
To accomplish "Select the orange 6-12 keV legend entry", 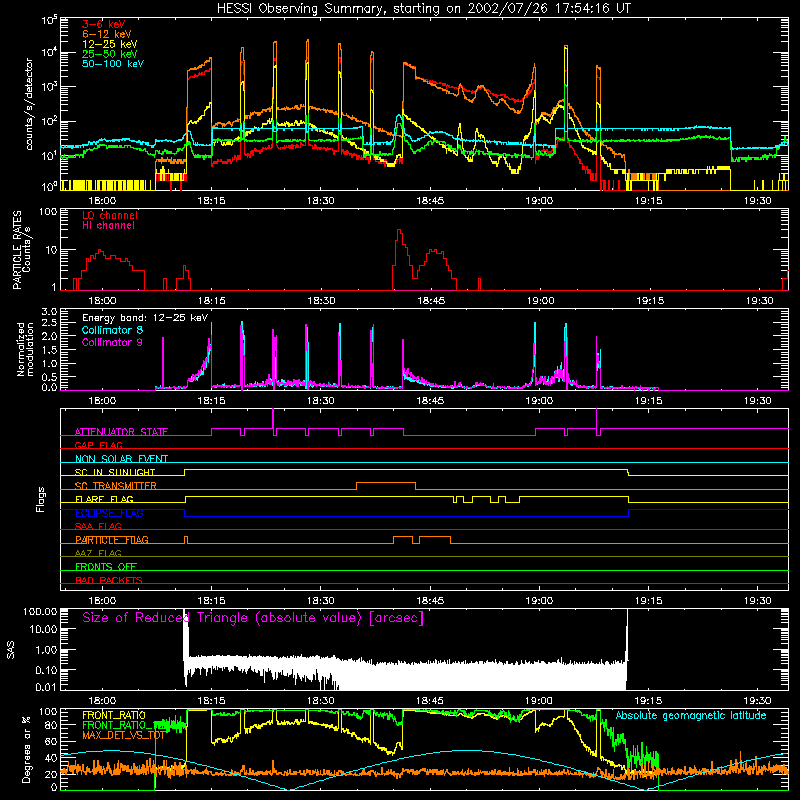I will (x=107, y=34).
